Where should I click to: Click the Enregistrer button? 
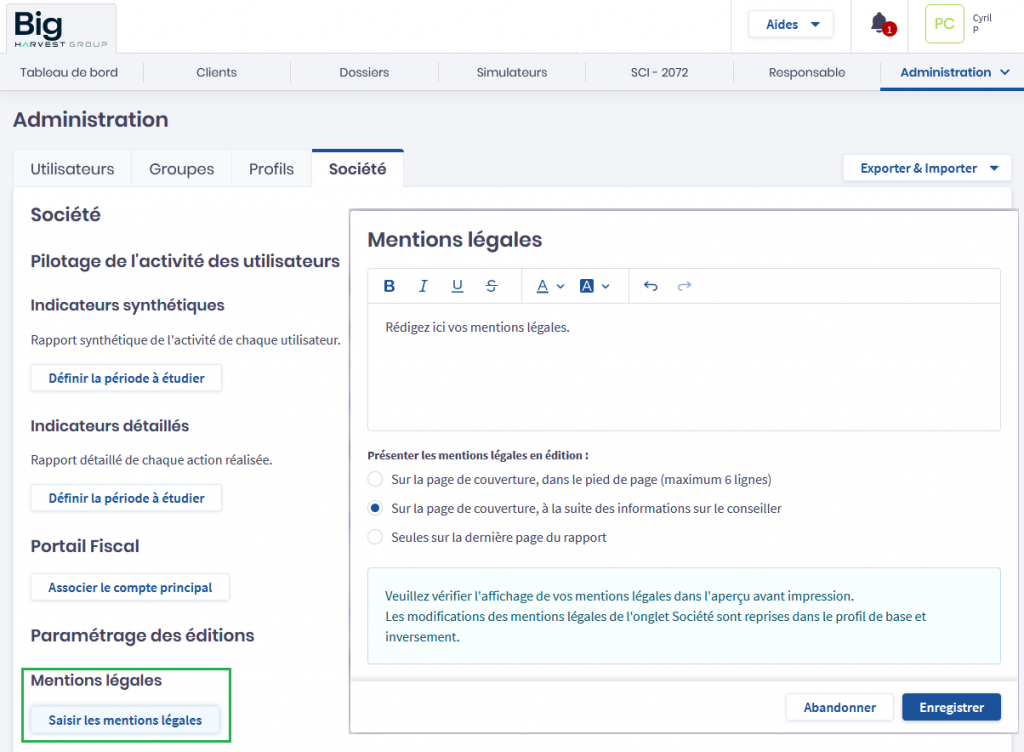click(x=950, y=707)
